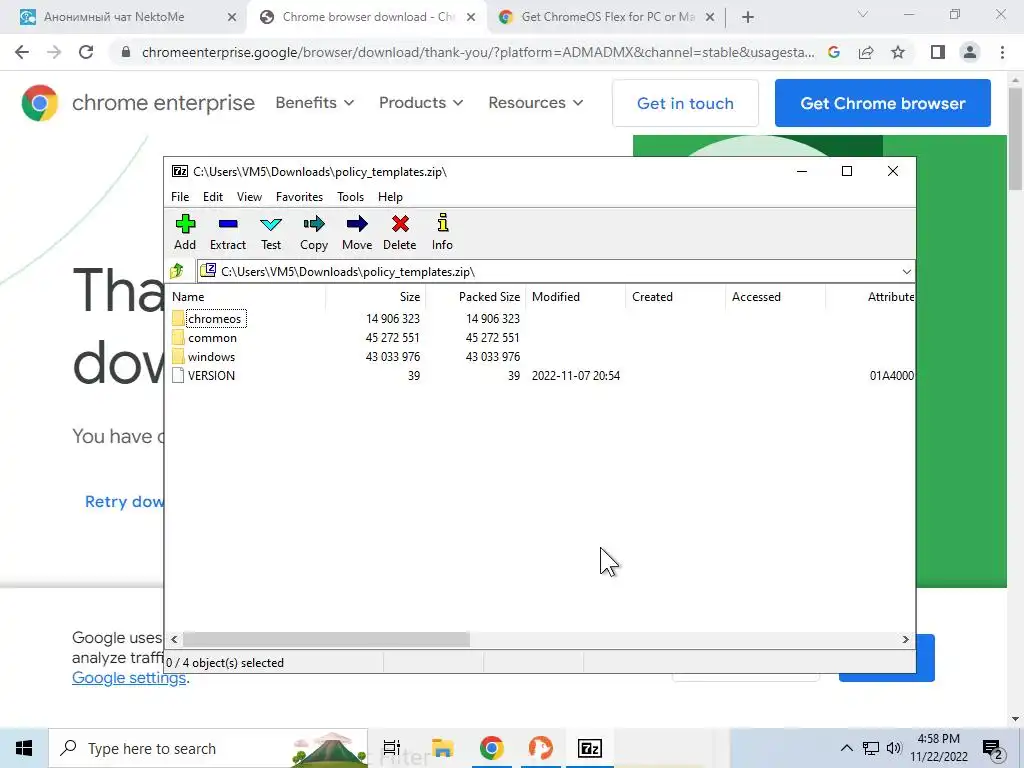Click the browser back arrow
The height and width of the screenshot is (768, 1024).
coord(22,52)
